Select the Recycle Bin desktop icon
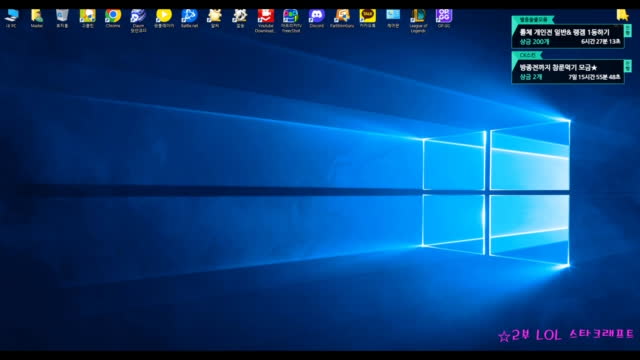 (x=62, y=18)
